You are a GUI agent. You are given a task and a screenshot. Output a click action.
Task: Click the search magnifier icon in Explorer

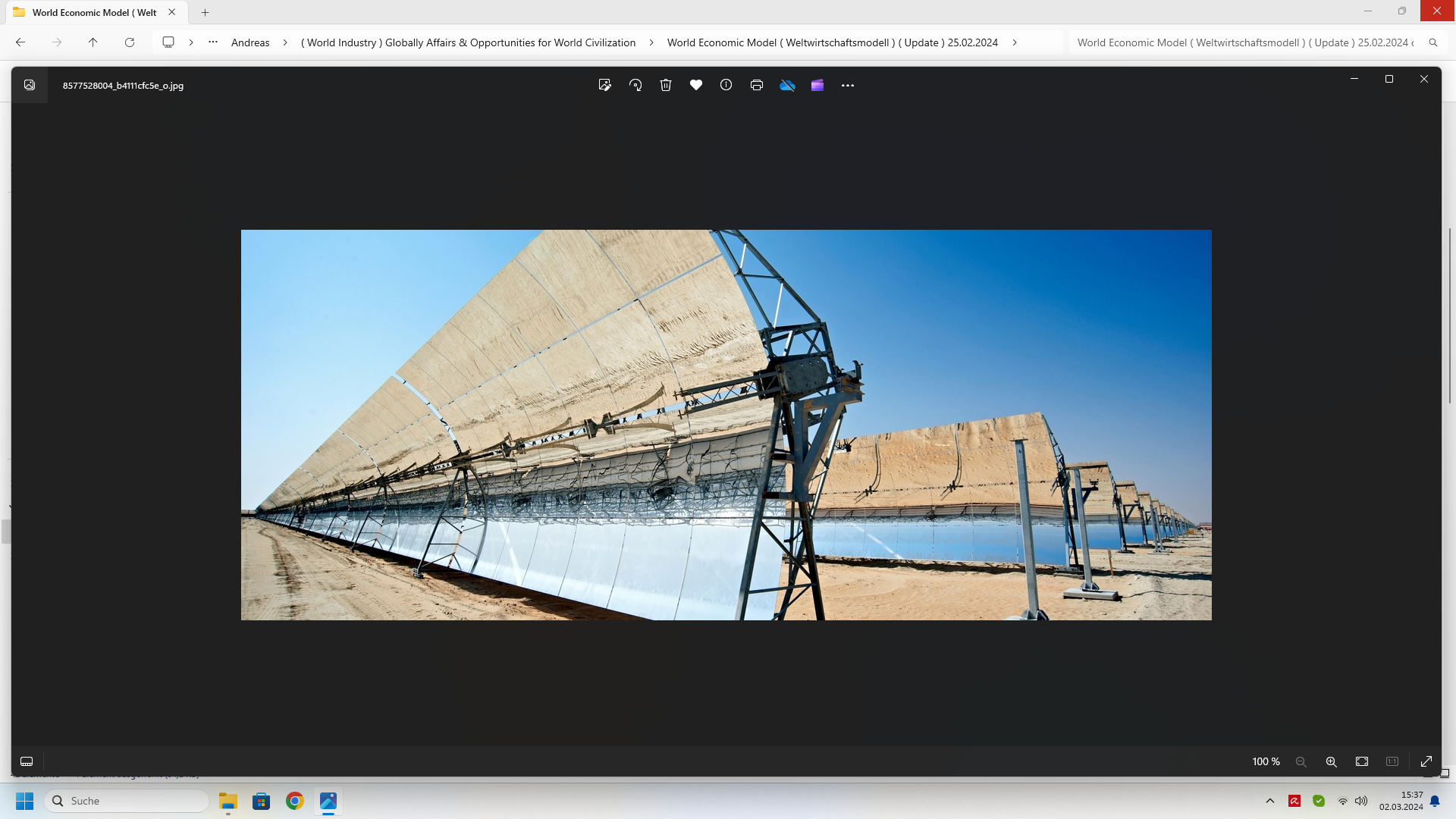(1433, 42)
